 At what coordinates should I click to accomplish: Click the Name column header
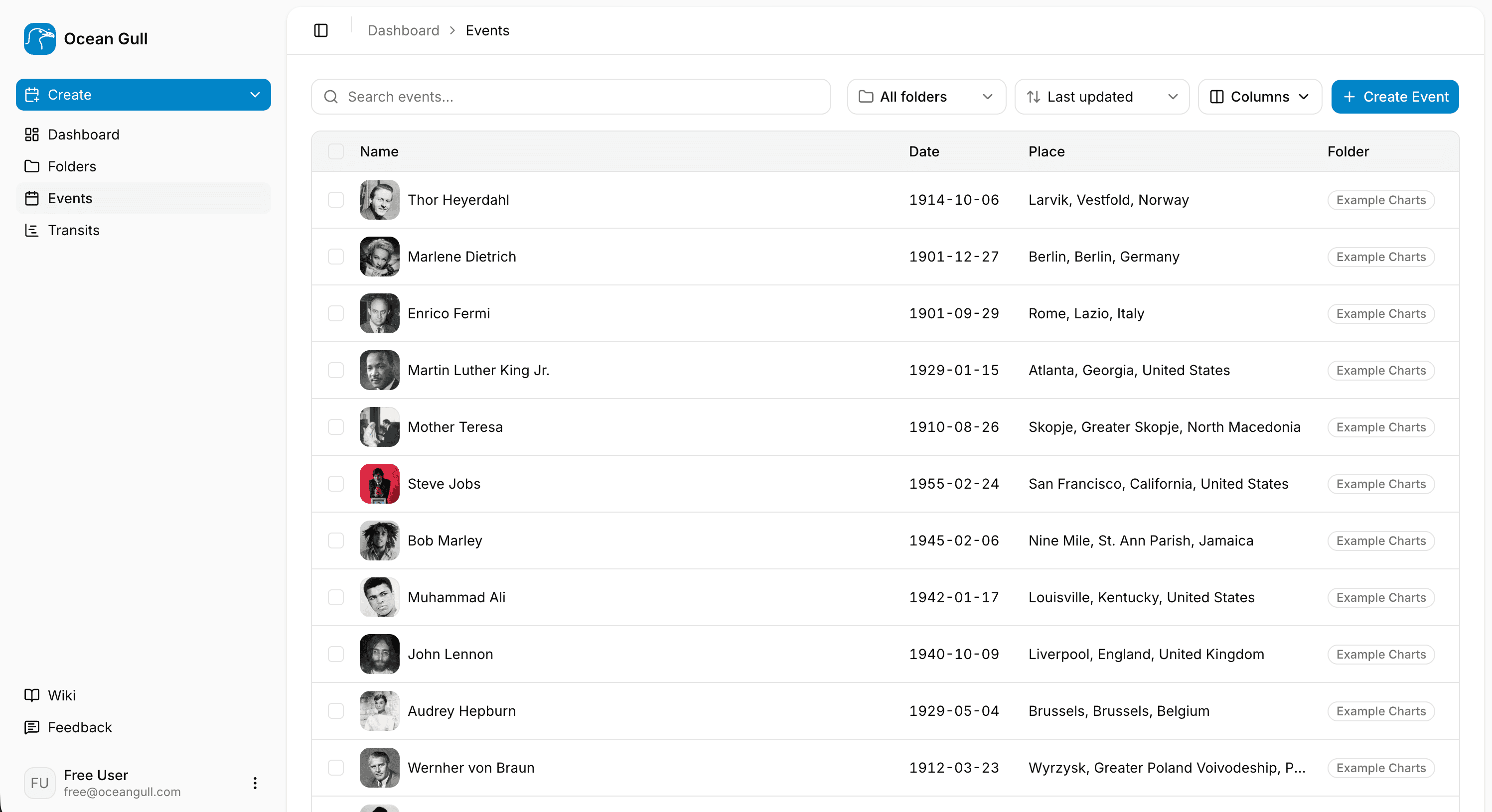[x=379, y=151]
